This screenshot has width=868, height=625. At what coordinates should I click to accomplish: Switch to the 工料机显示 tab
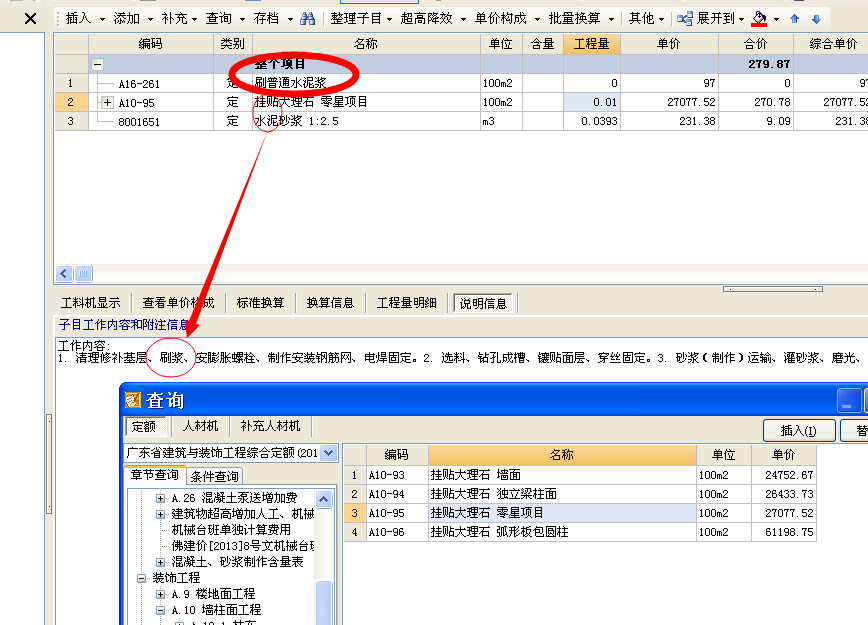(90, 303)
